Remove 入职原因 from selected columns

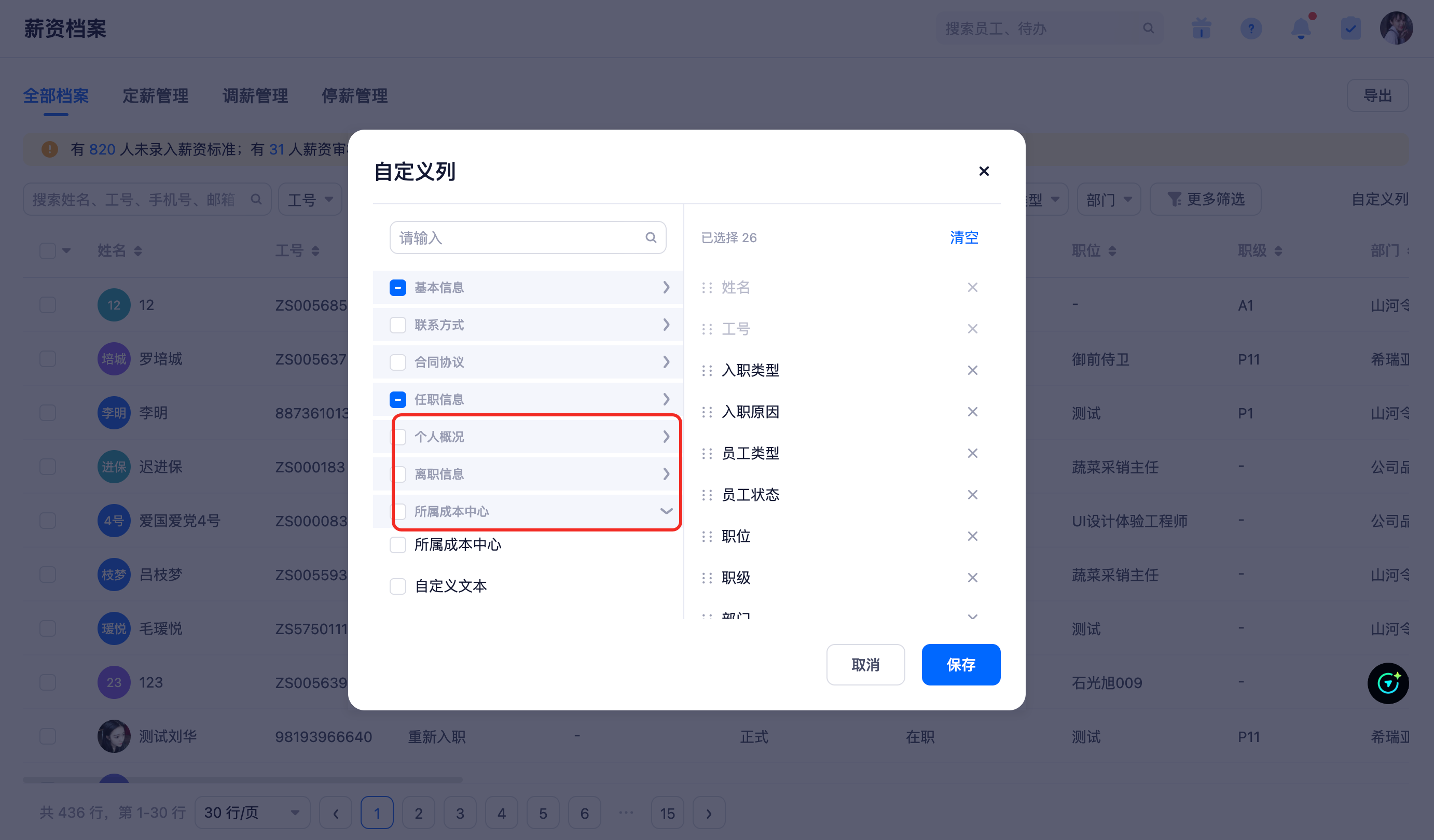point(972,412)
